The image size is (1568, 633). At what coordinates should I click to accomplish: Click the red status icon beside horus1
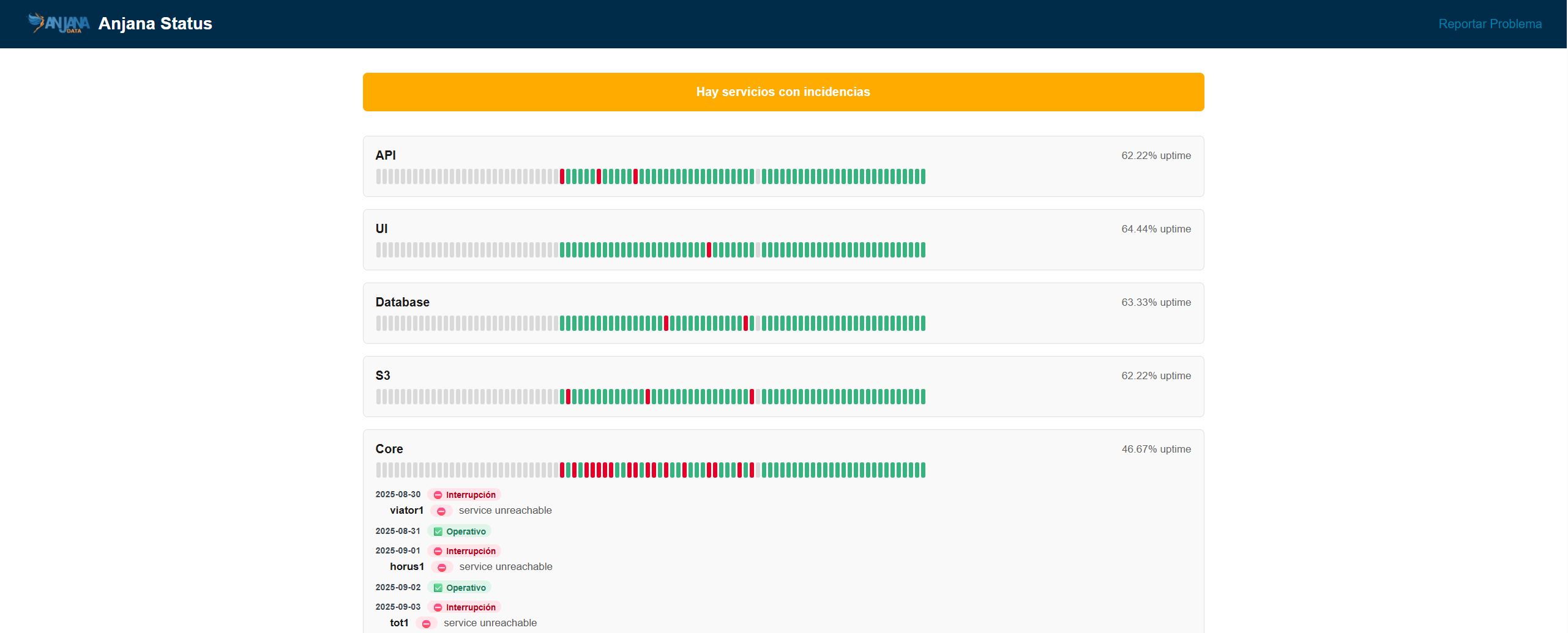442,567
